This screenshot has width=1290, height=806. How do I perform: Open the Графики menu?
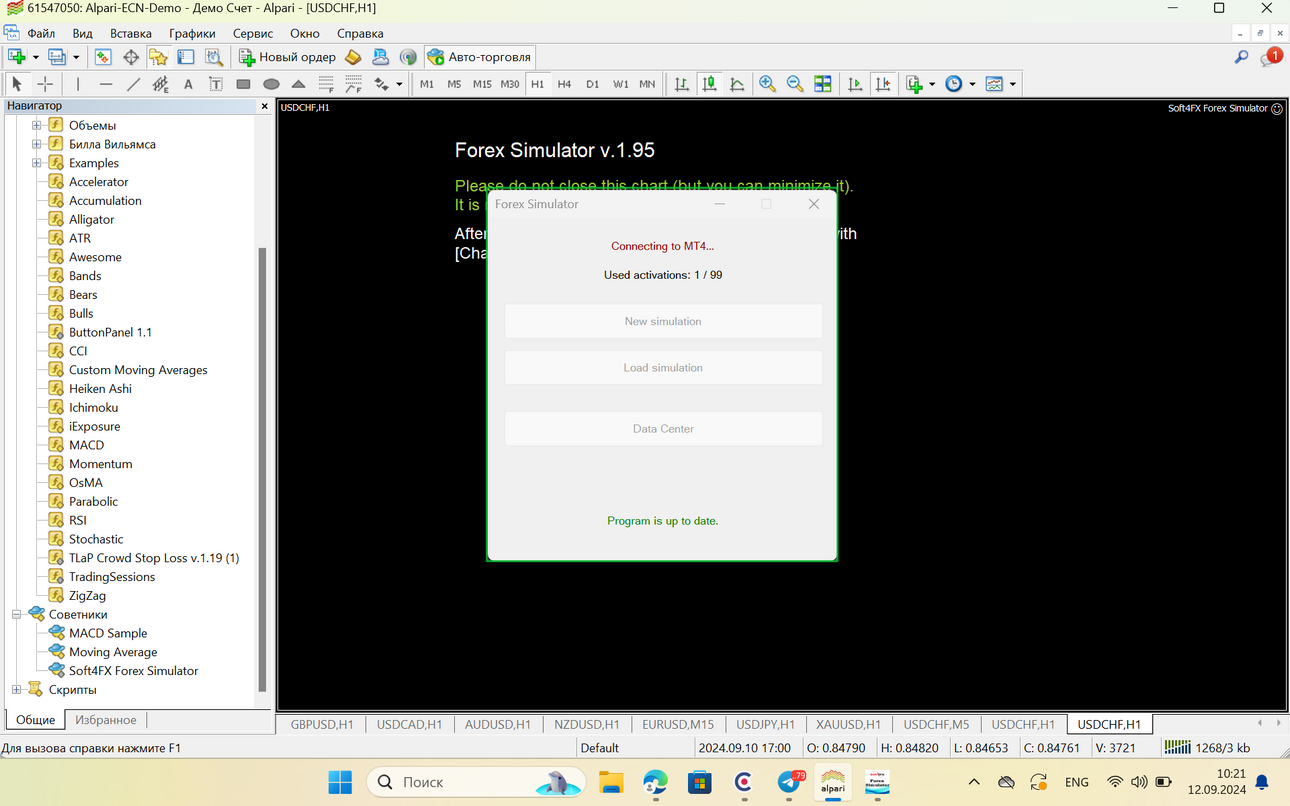(x=192, y=33)
